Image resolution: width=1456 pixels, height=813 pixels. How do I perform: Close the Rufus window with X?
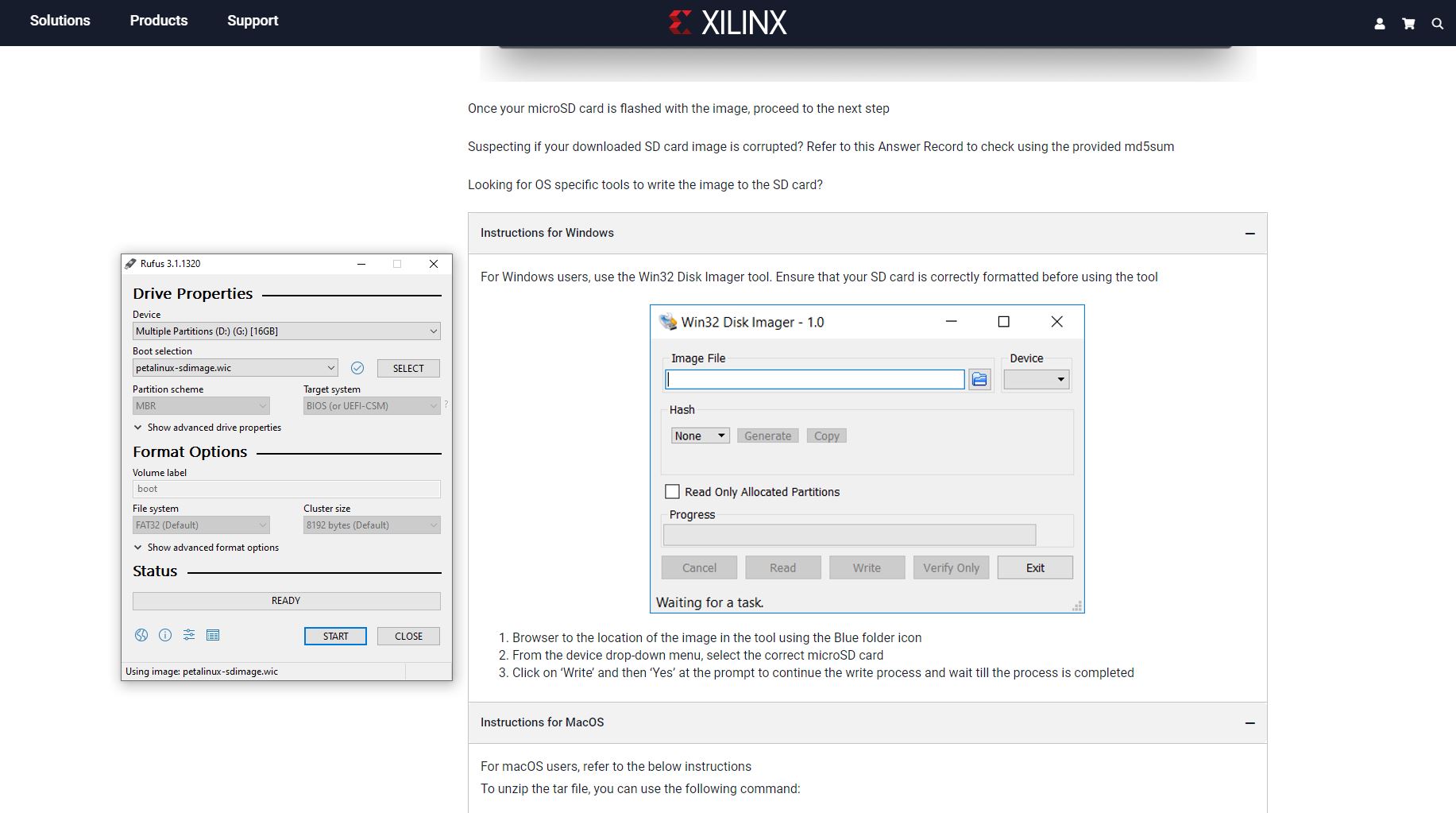click(x=434, y=264)
